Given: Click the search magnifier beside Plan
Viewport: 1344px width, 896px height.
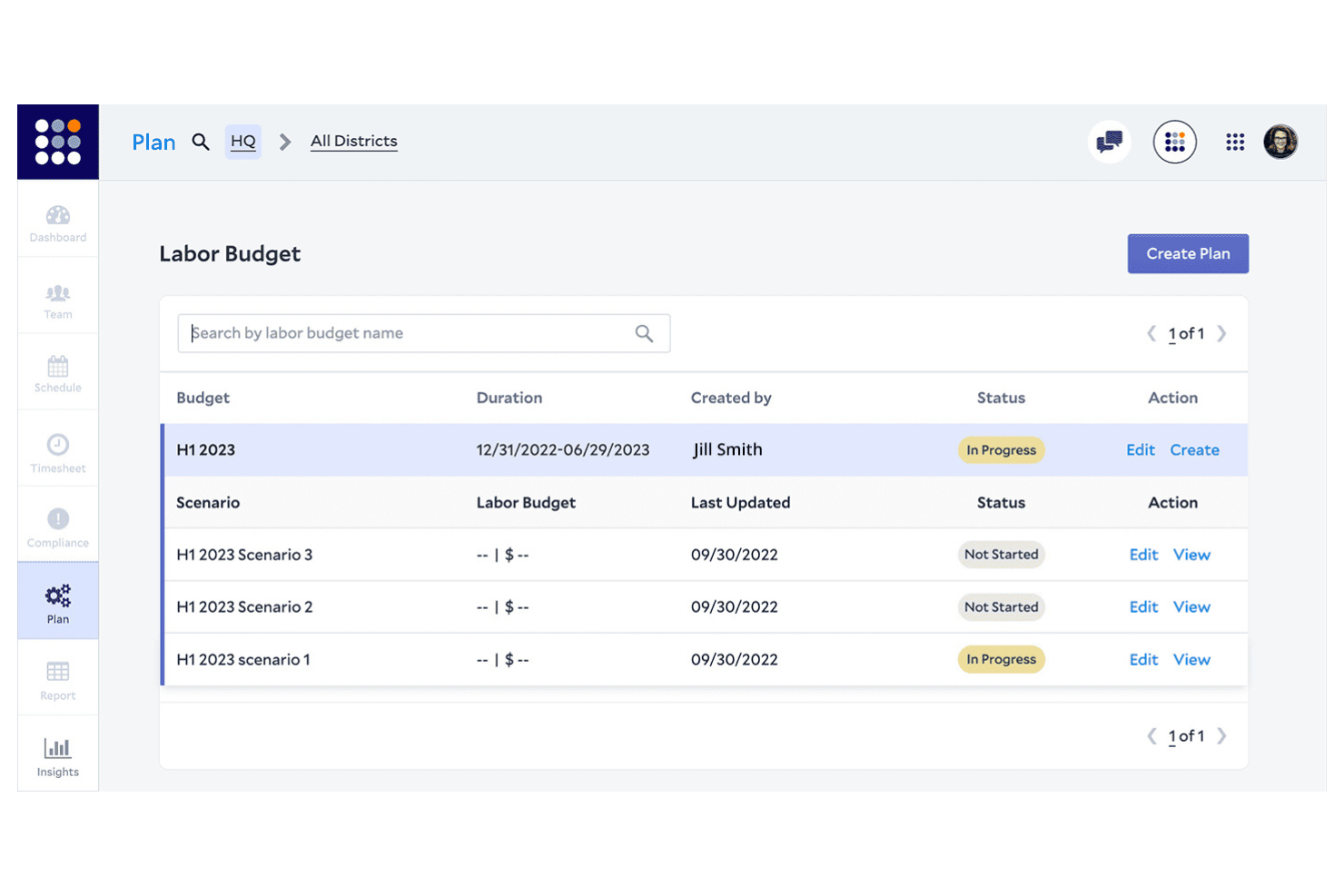Looking at the screenshot, I should 201,142.
